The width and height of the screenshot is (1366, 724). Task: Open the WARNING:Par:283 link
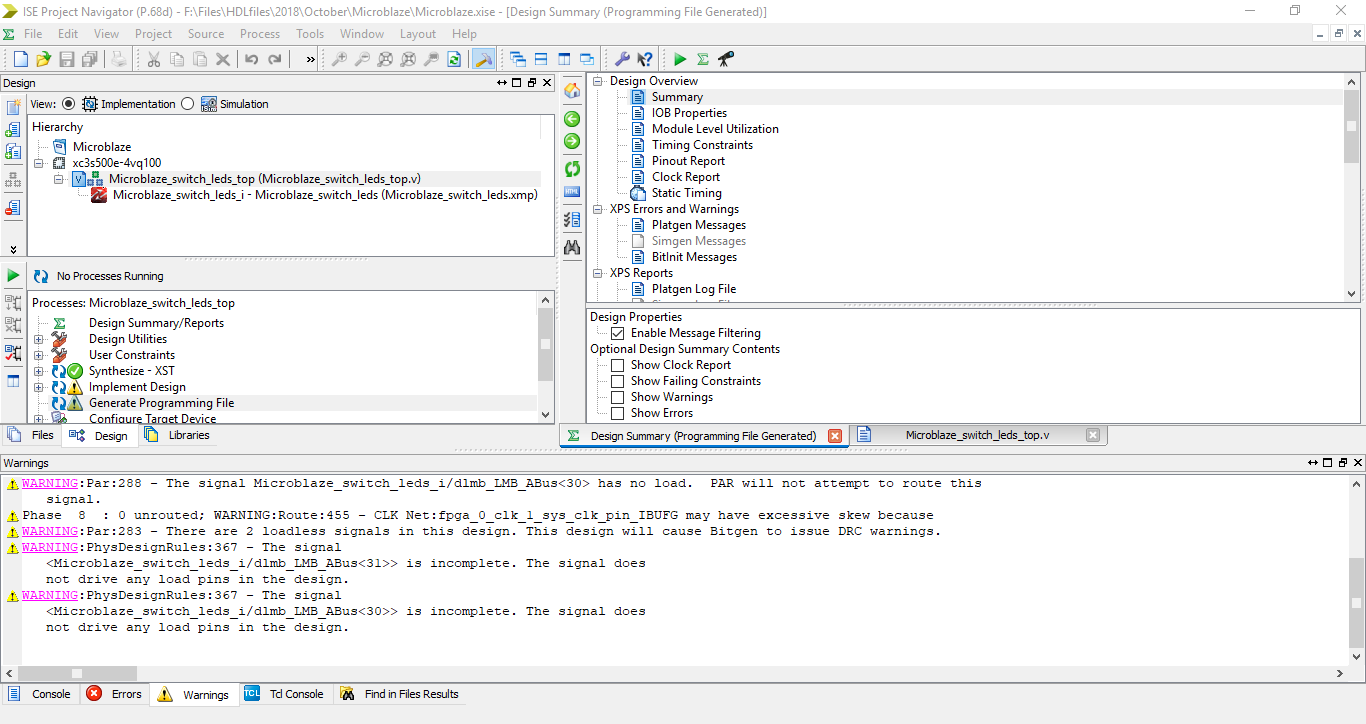click(50, 531)
